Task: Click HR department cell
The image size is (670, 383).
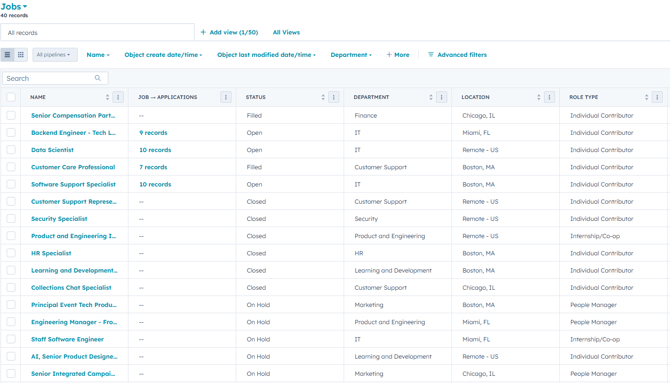Action: 397,253
